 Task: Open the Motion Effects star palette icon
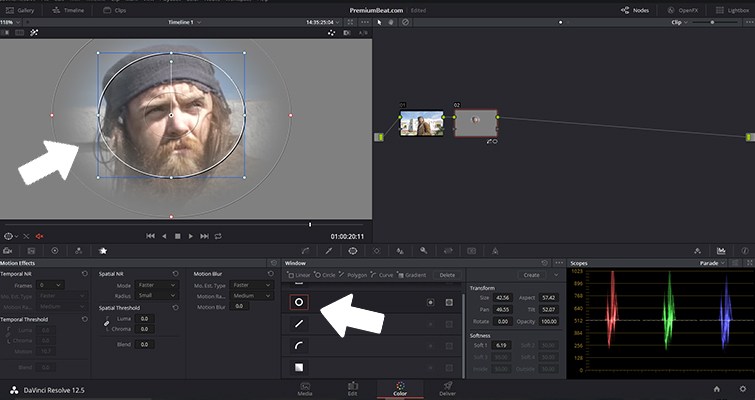tap(102, 250)
